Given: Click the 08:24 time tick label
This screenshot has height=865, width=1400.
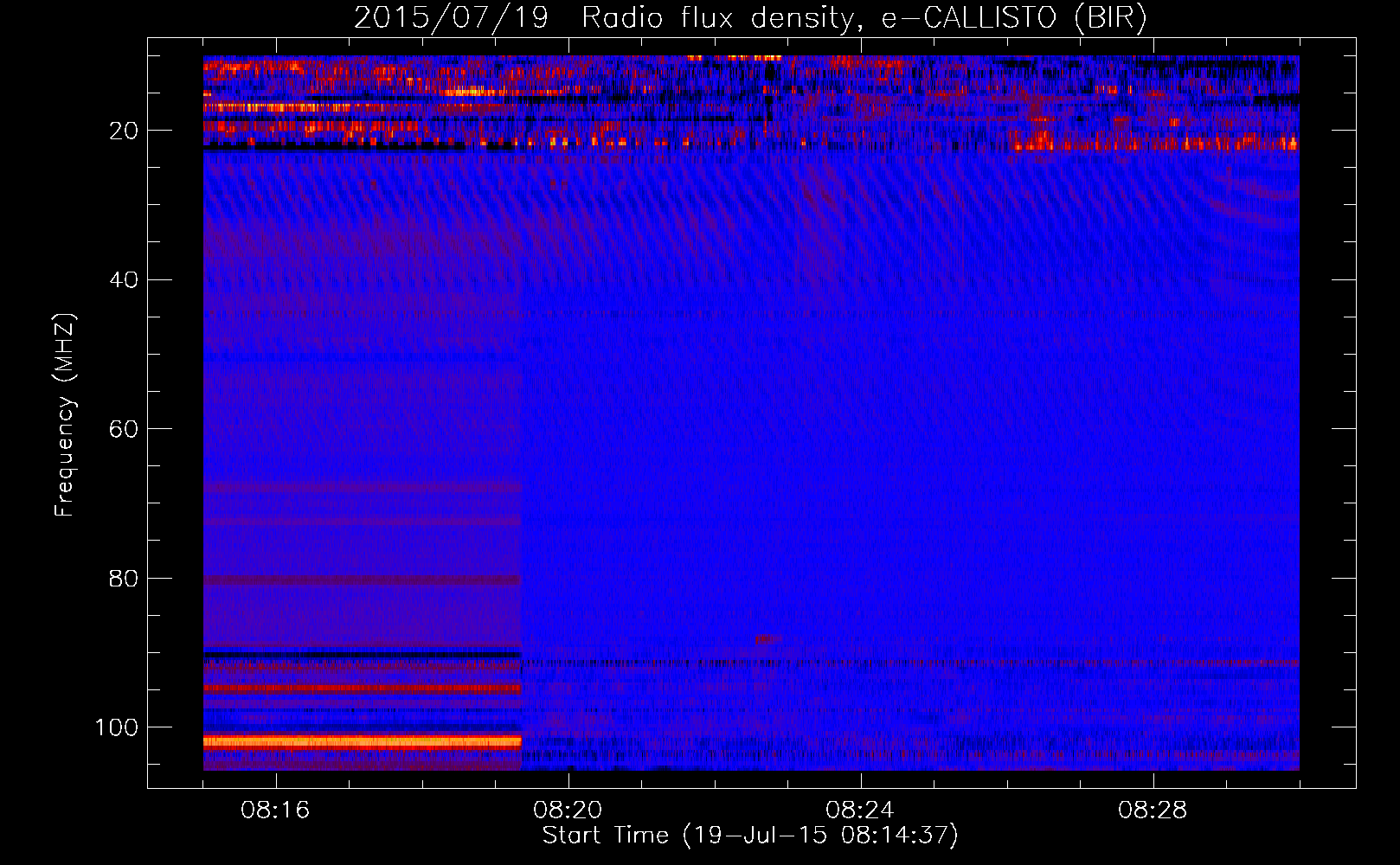Looking at the screenshot, I should pos(861,811).
